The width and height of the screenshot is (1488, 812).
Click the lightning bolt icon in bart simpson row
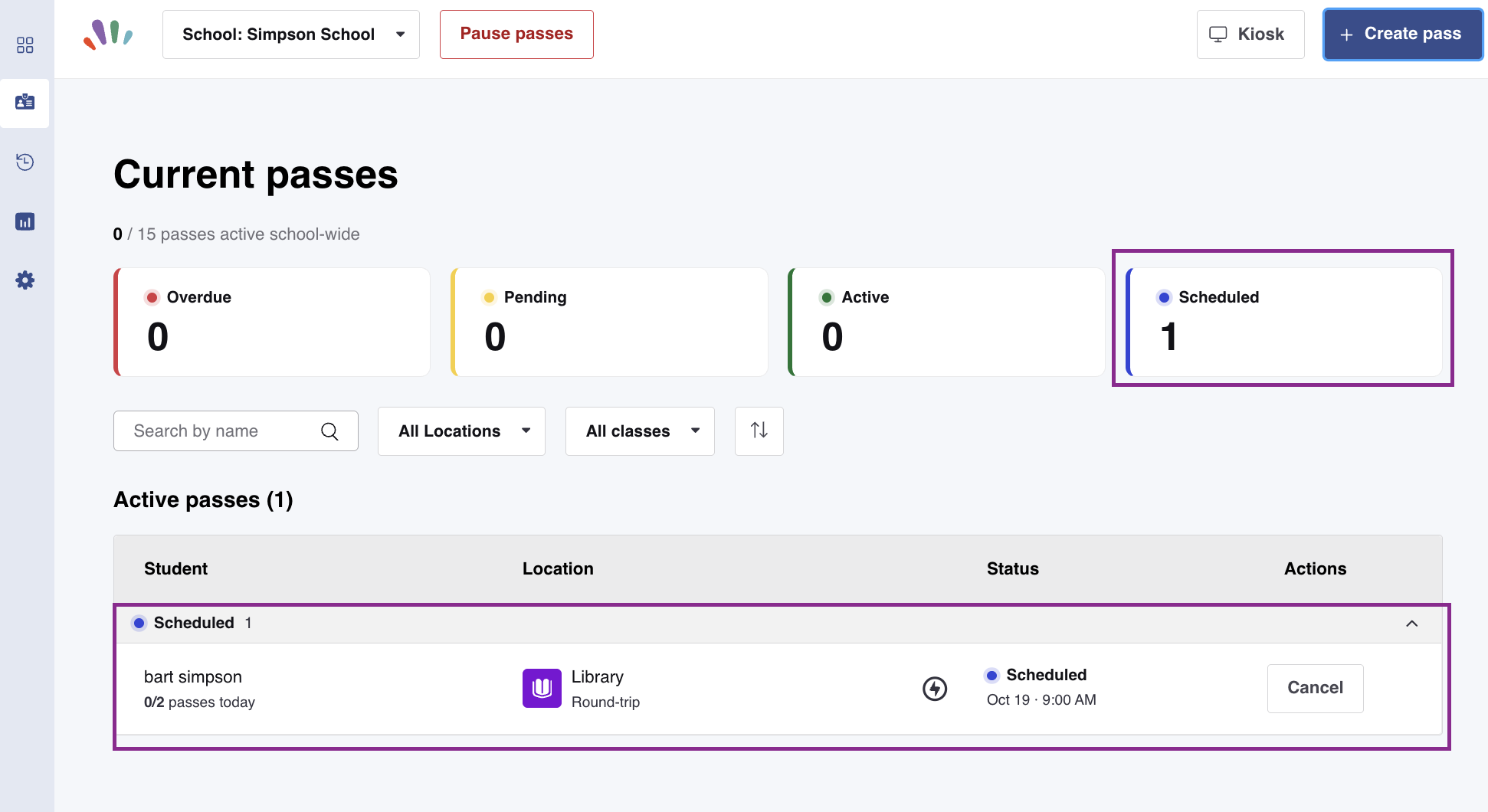coord(935,689)
